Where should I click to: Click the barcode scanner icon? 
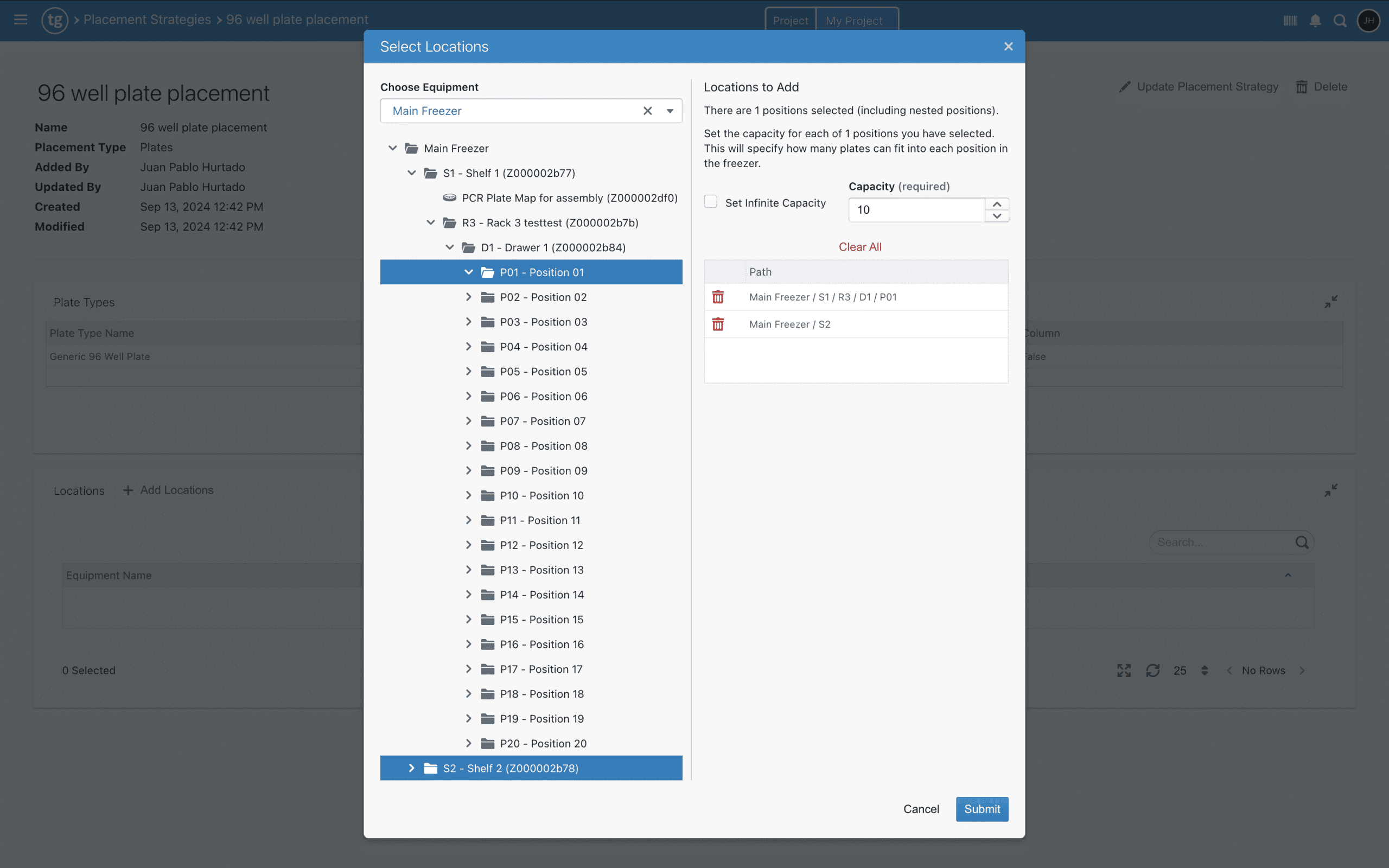(1289, 21)
